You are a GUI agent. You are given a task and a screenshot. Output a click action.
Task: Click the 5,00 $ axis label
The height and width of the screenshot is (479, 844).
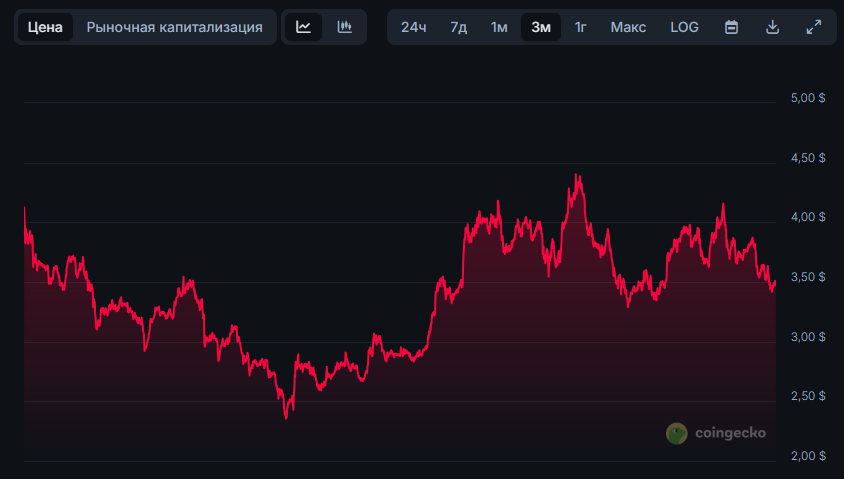pyautogui.click(x=807, y=99)
